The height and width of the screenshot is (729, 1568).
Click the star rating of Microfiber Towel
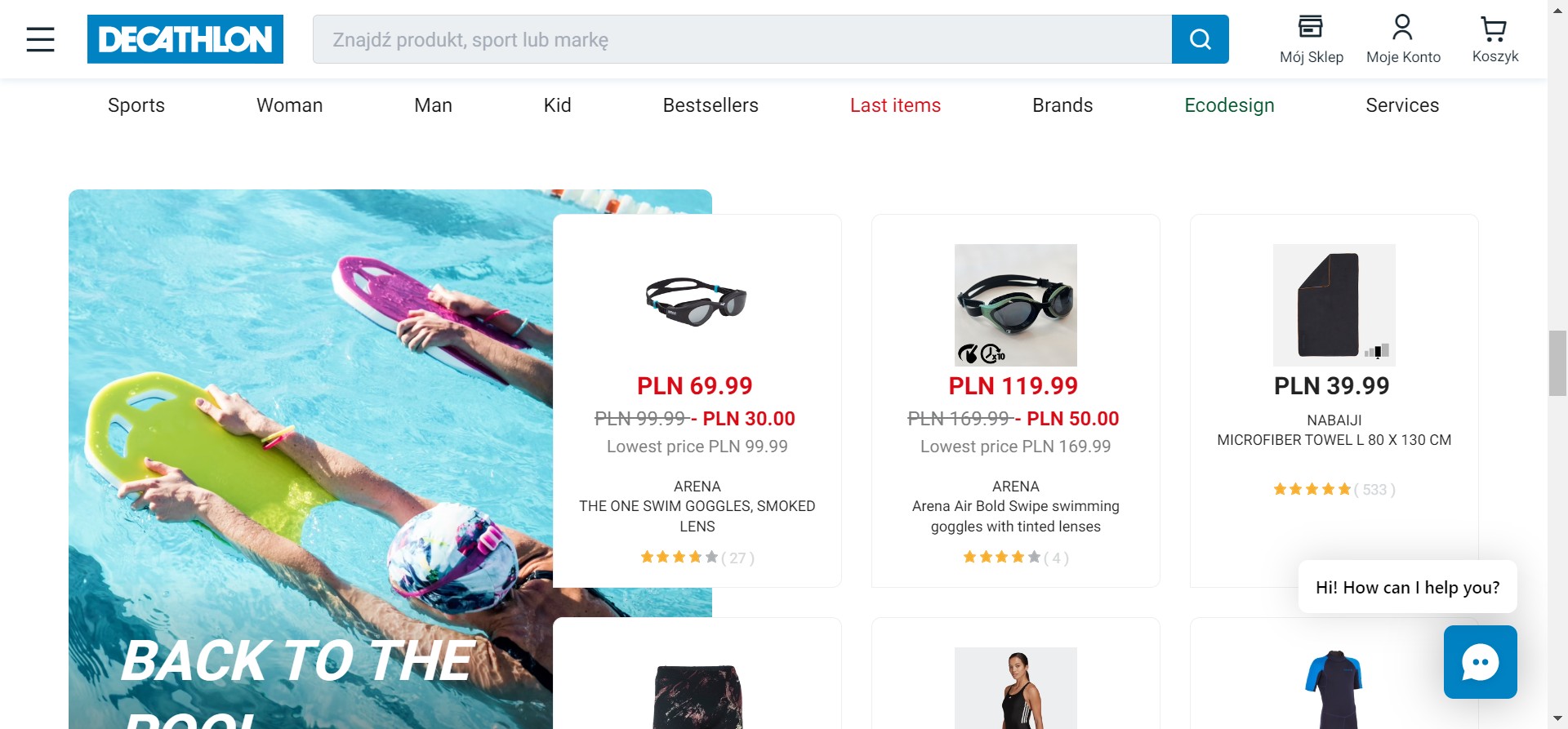[x=1312, y=490]
